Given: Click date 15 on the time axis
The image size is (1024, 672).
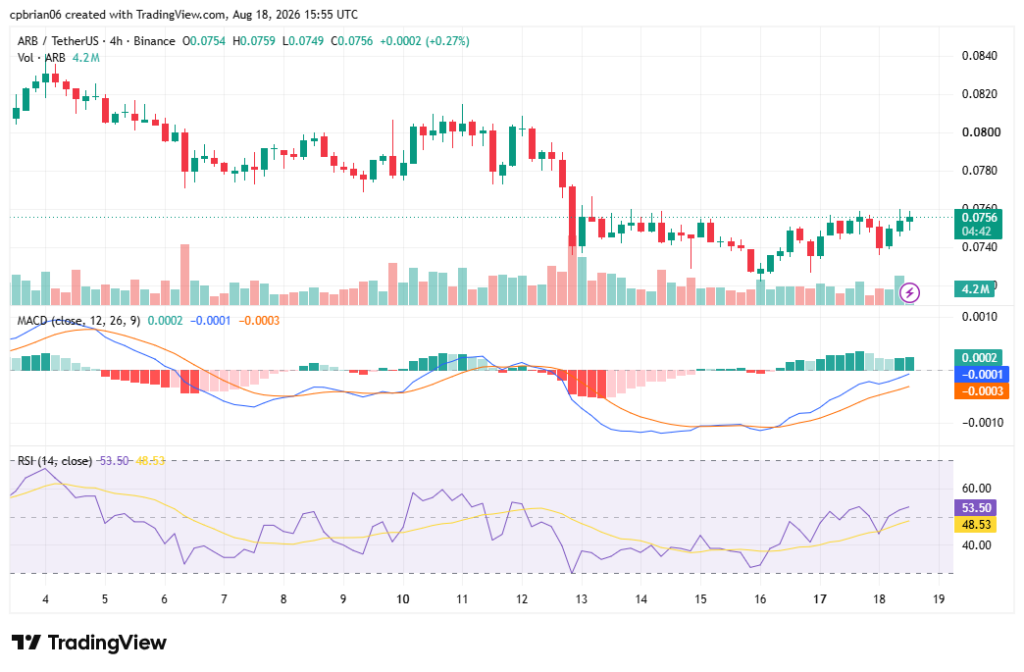Looking at the screenshot, I should pyautogui.click(x=700, y=600).
